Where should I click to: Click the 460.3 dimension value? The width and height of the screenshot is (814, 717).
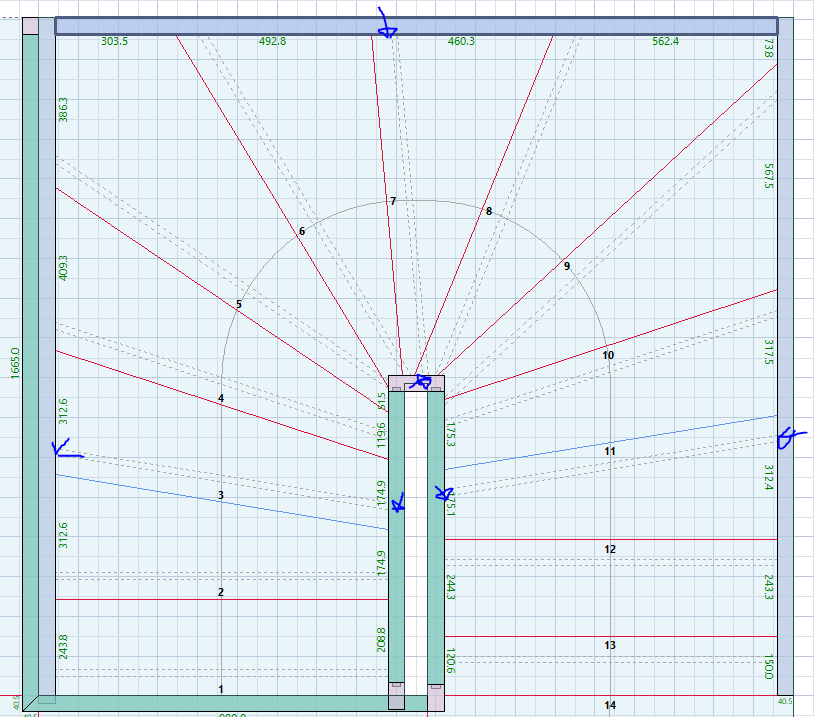461,41
